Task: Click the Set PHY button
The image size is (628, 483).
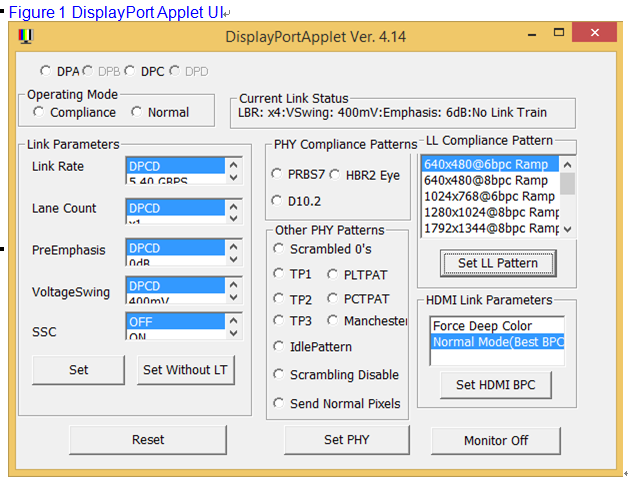Action: 347,440
